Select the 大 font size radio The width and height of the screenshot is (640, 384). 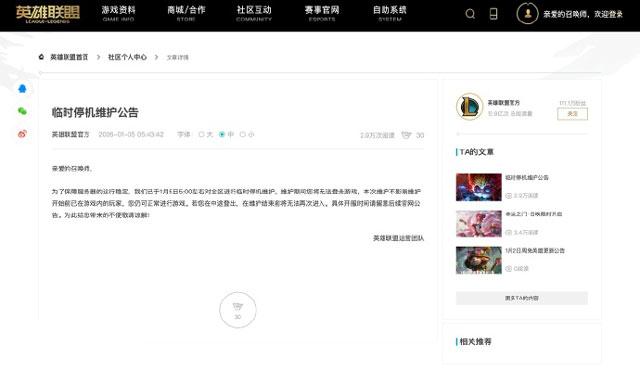tap(201, 134)
